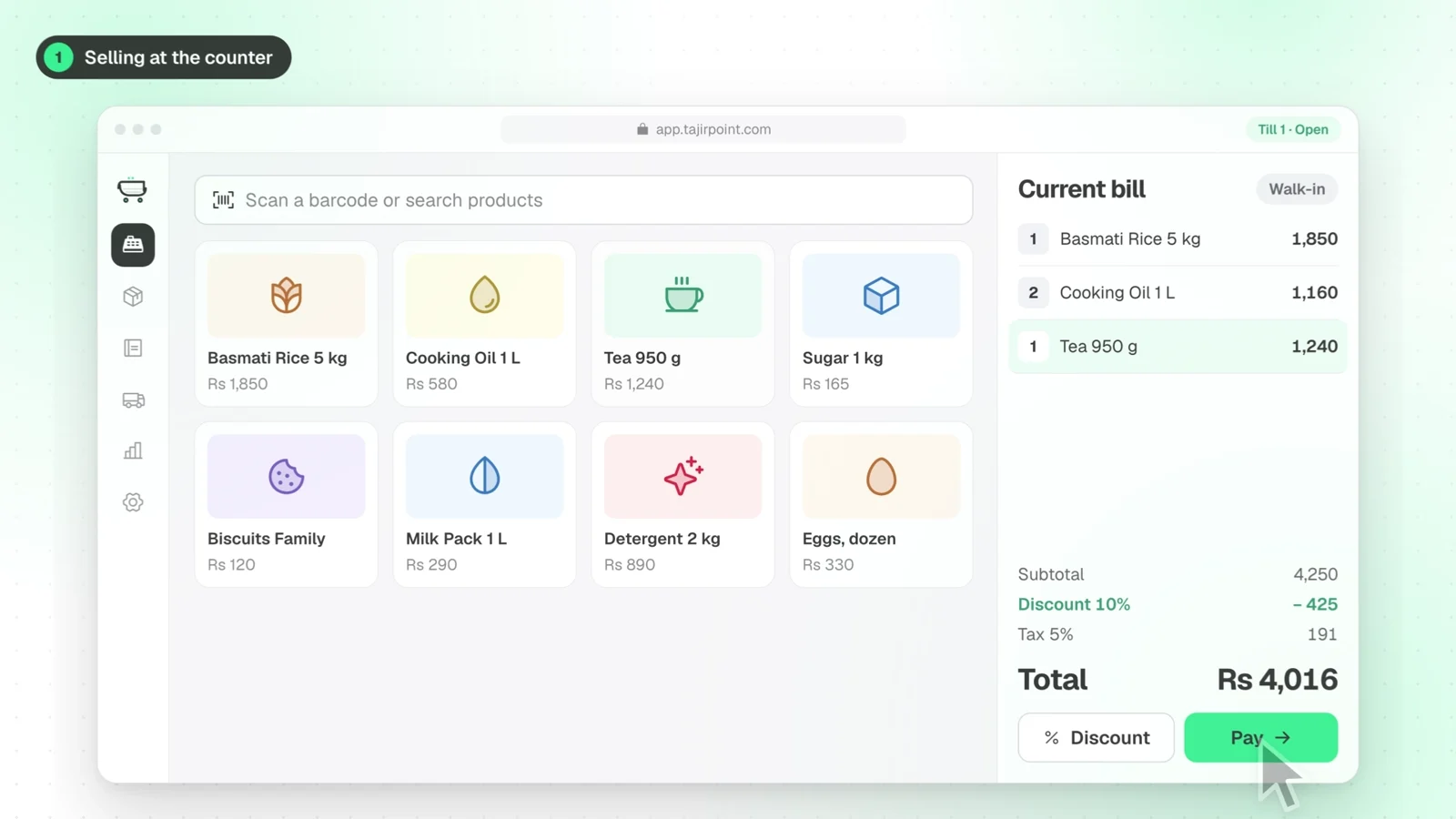Select the Cooking Oil 1 L bill line
1456x819 pixels.
pos(1178,293)
